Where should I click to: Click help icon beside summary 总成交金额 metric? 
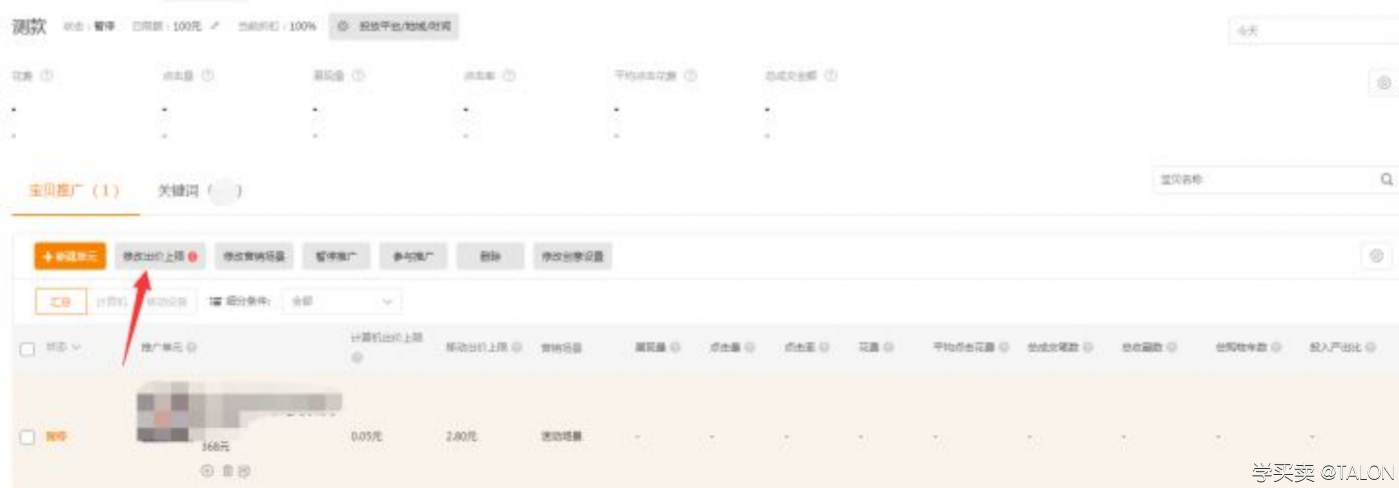click(x=831, y=76)
